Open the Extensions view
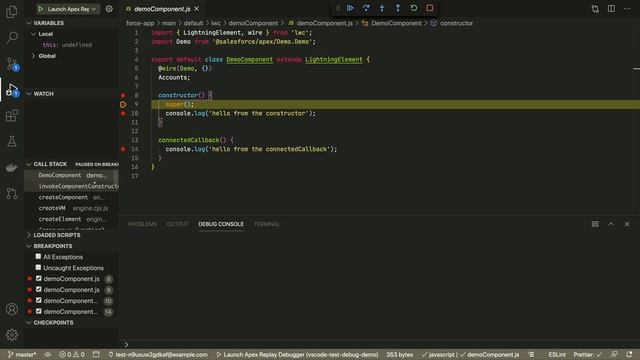 point(12,116)
